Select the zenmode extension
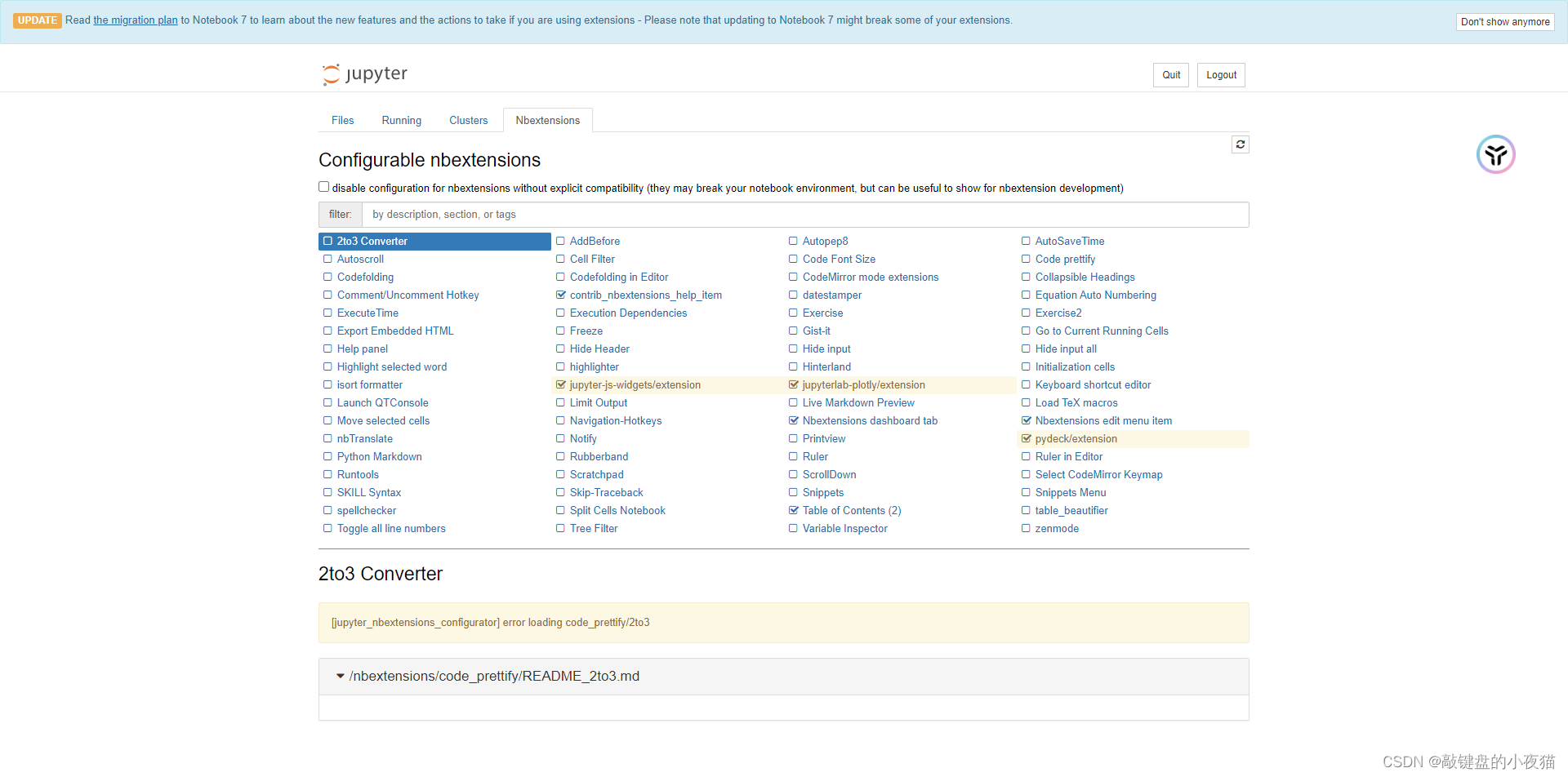The image size is (1568, 777). [x=1057, y=528]
